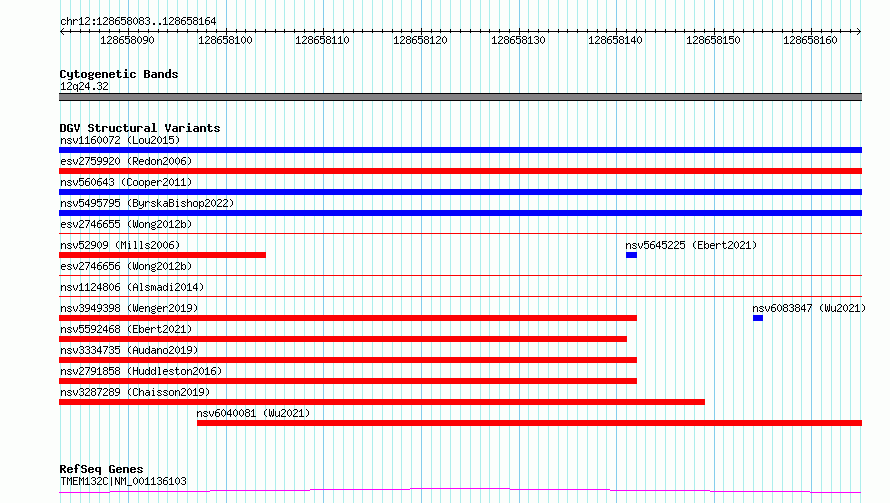The width and height of the screenshot is (890, 503).
Task: Select the 12q24.32 band label
Action: coord(84,86)
